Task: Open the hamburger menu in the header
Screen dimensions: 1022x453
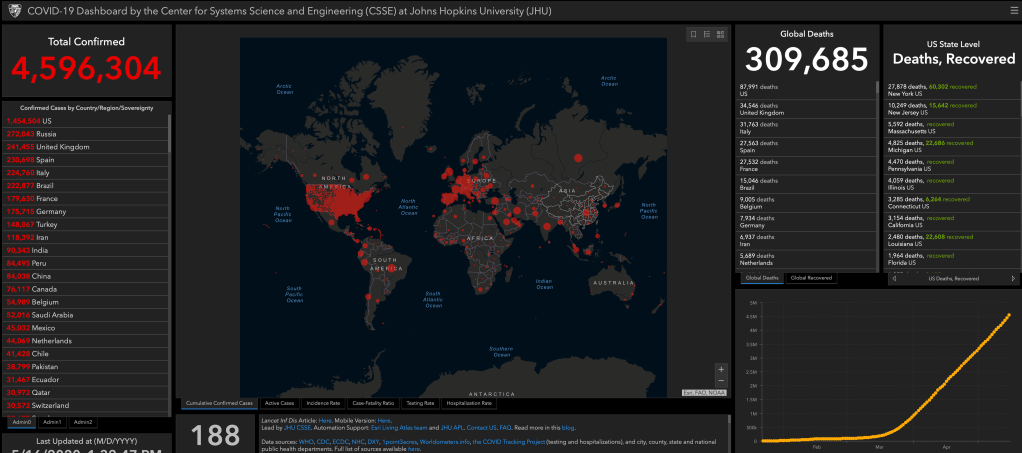Action: click(1012, 10)
